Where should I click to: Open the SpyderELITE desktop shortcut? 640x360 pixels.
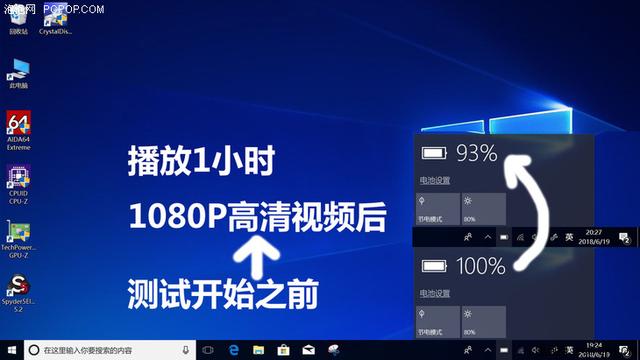pos(18,293)
